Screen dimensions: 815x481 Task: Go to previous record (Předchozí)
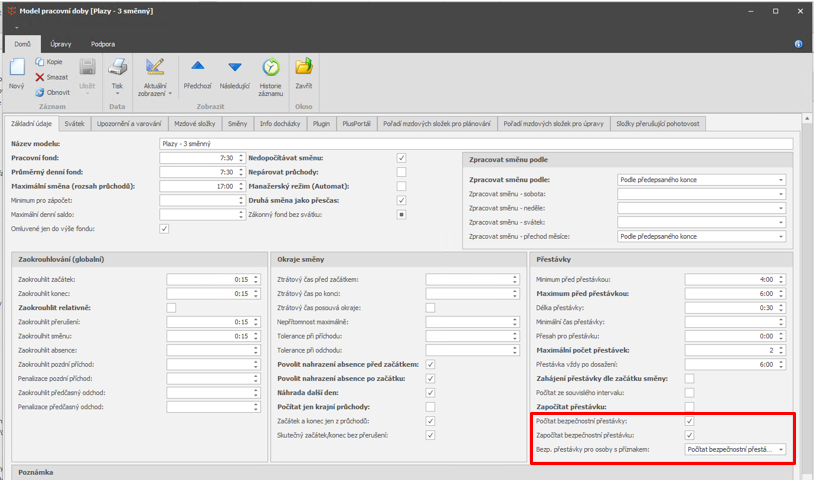click(198, 74)
